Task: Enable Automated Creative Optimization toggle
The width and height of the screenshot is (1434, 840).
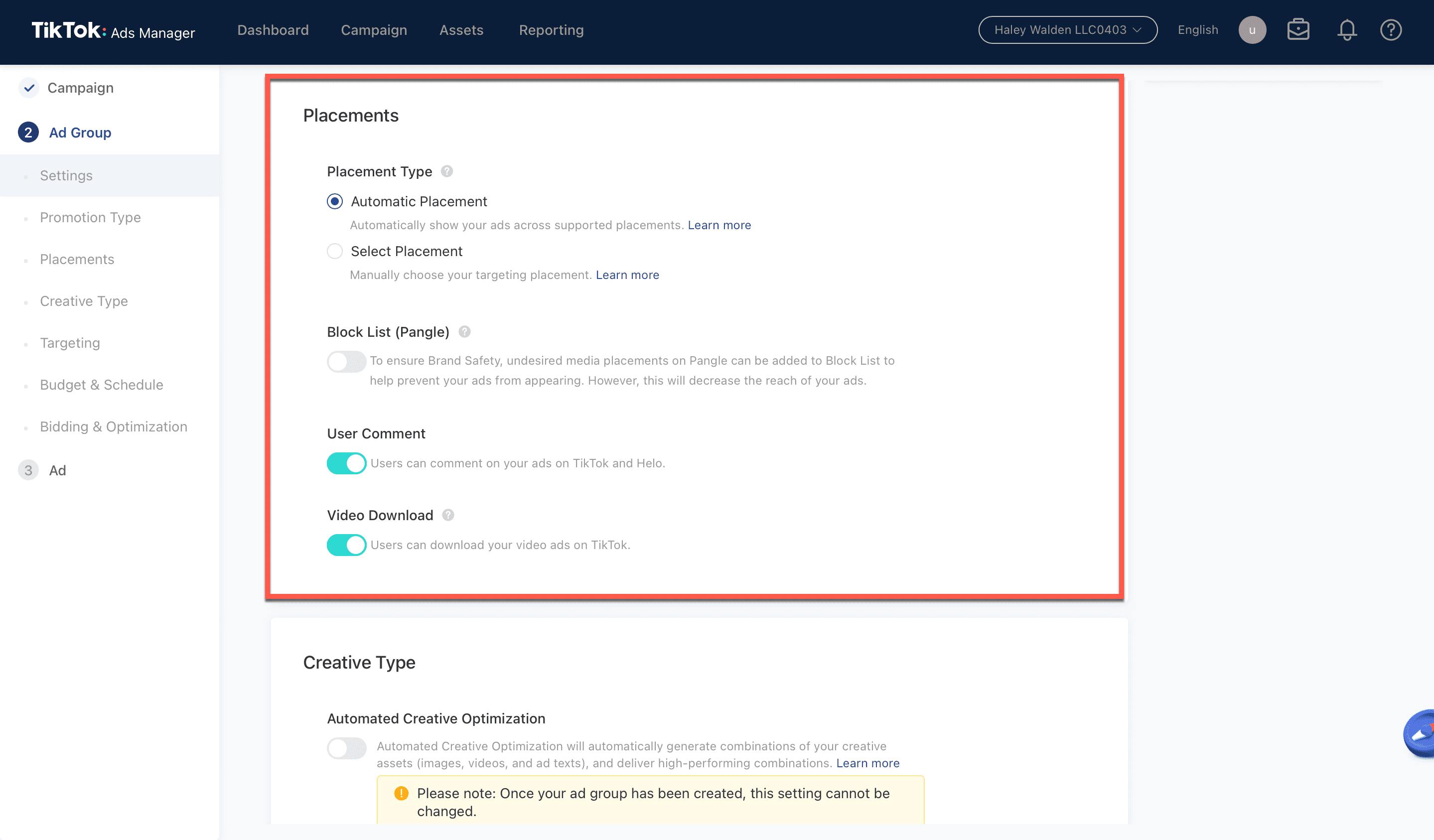Action: (346, 748)
